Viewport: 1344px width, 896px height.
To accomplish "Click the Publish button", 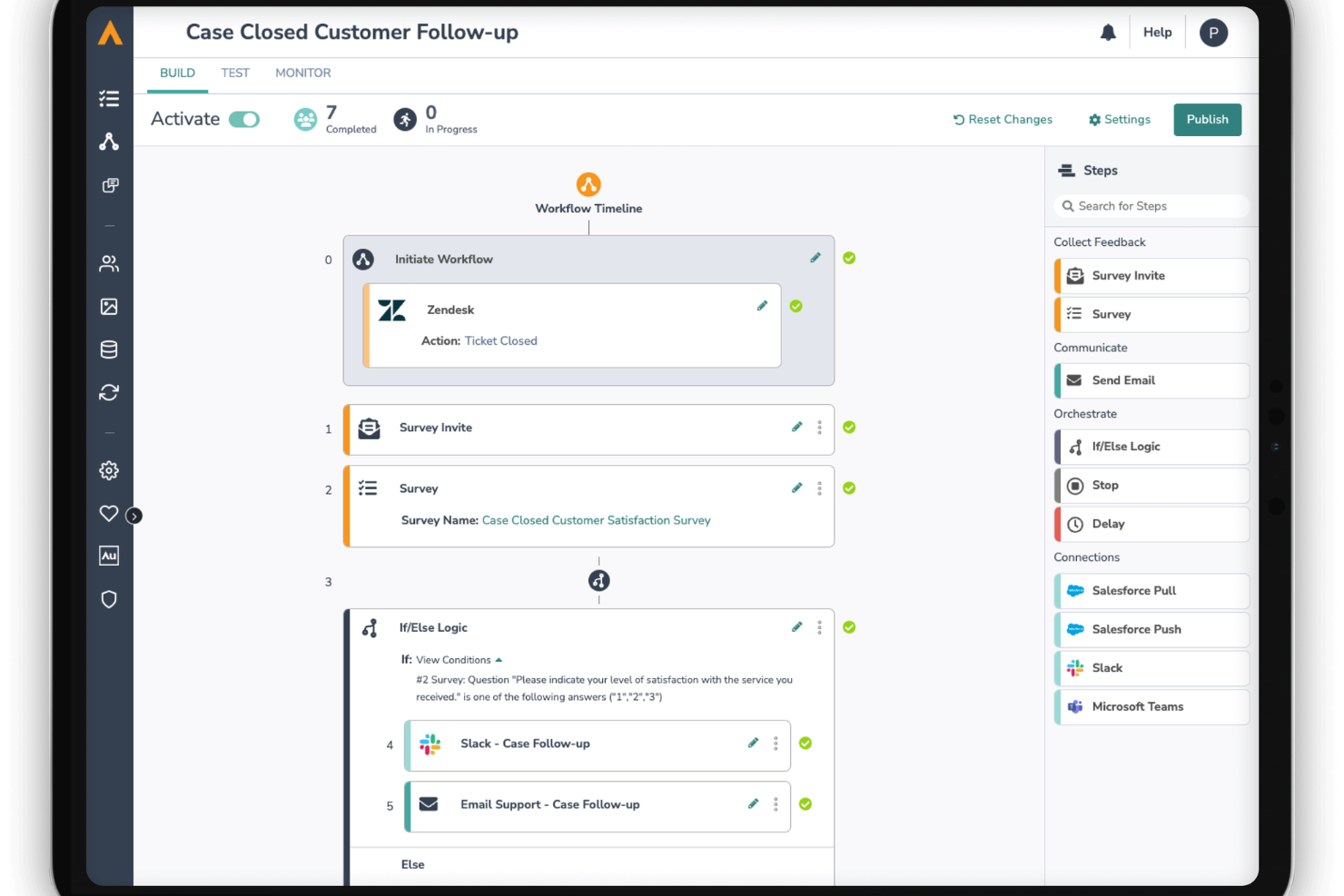I will (x=1207, y=119).
